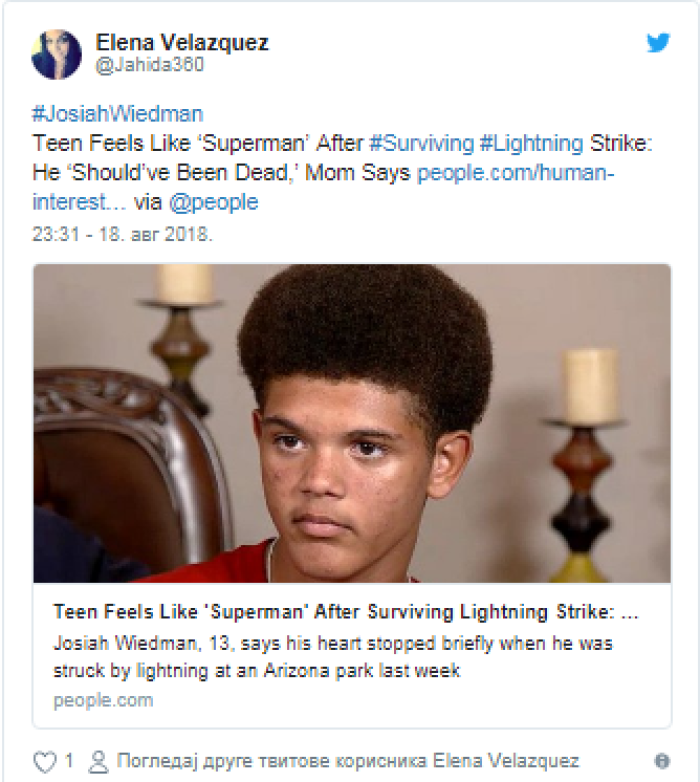
Task: Click 'Погледај друге твитове корисника Elena Velazquez'
Action: point(348,761)
